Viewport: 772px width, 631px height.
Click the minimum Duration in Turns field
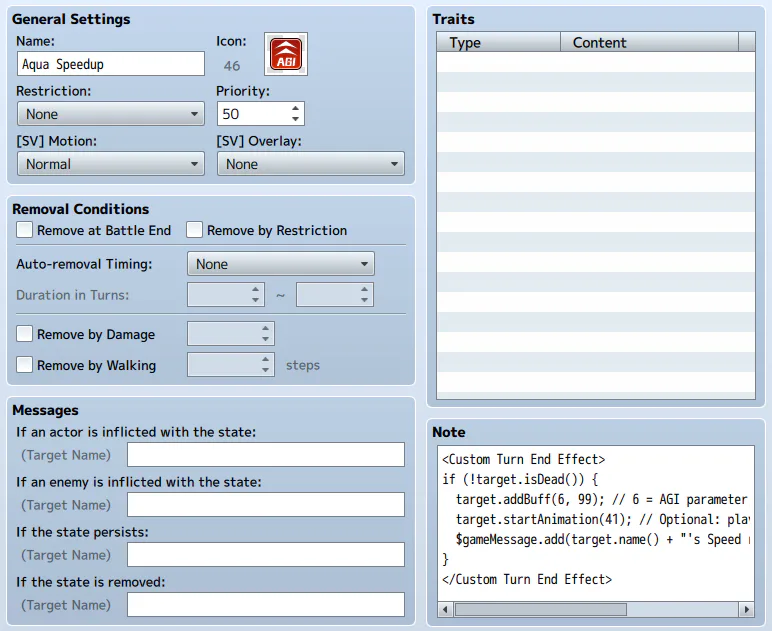(x=226, y=295)
